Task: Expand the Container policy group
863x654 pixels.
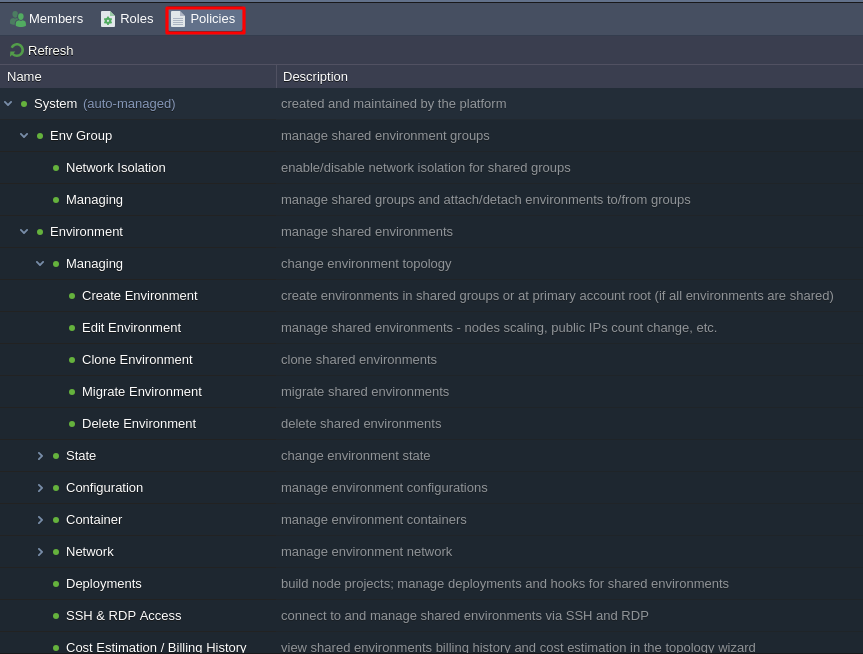Action: [40, 520]
